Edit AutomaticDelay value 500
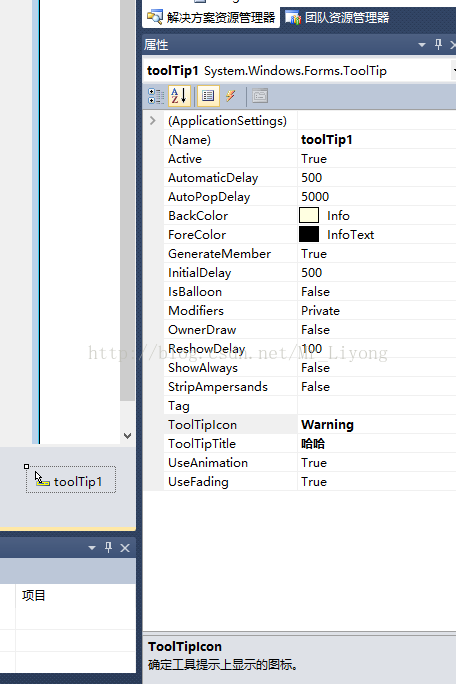This screenshot has height=684, width=456. [377, 178]
